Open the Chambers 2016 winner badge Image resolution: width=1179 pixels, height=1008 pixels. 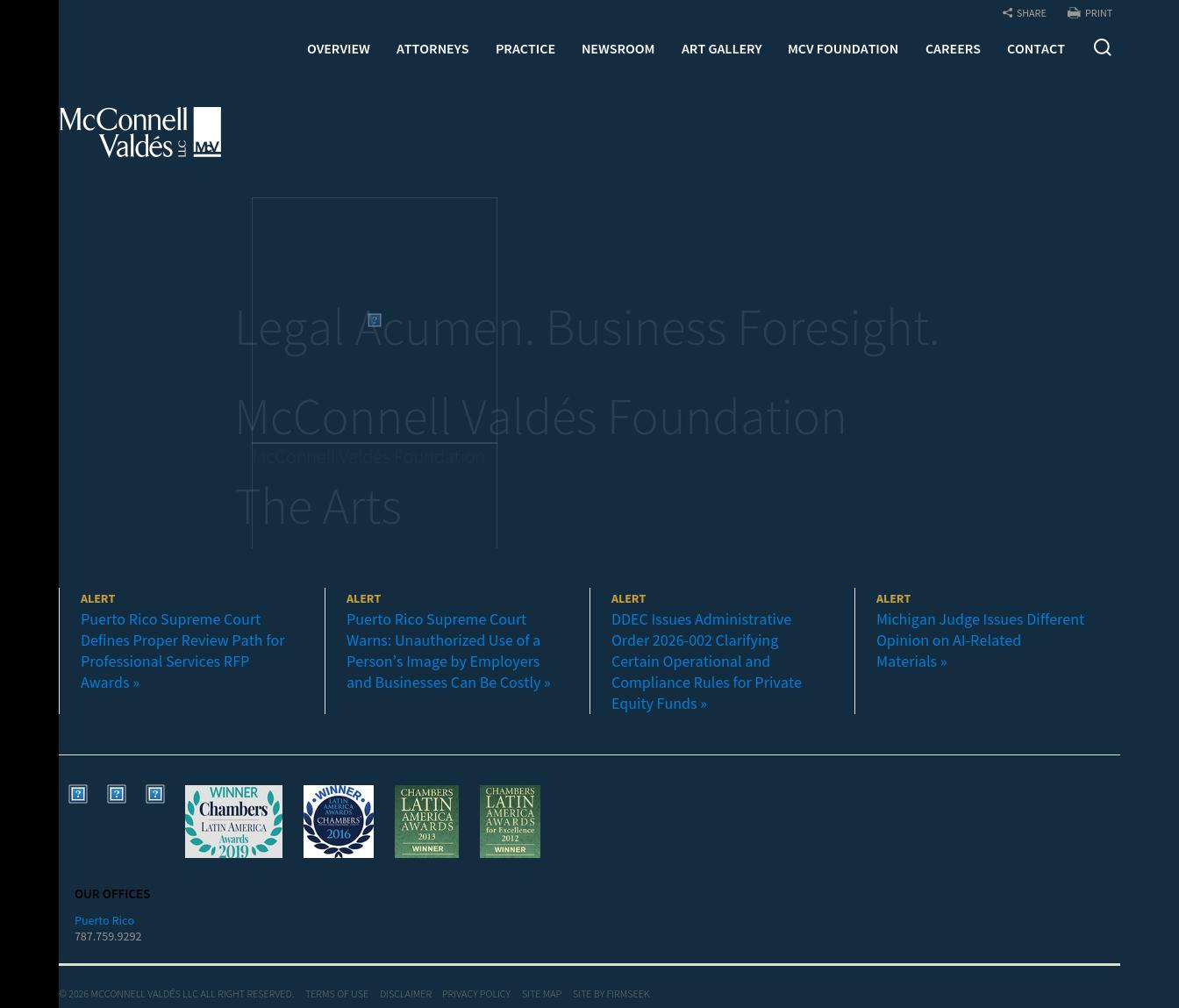339,821
